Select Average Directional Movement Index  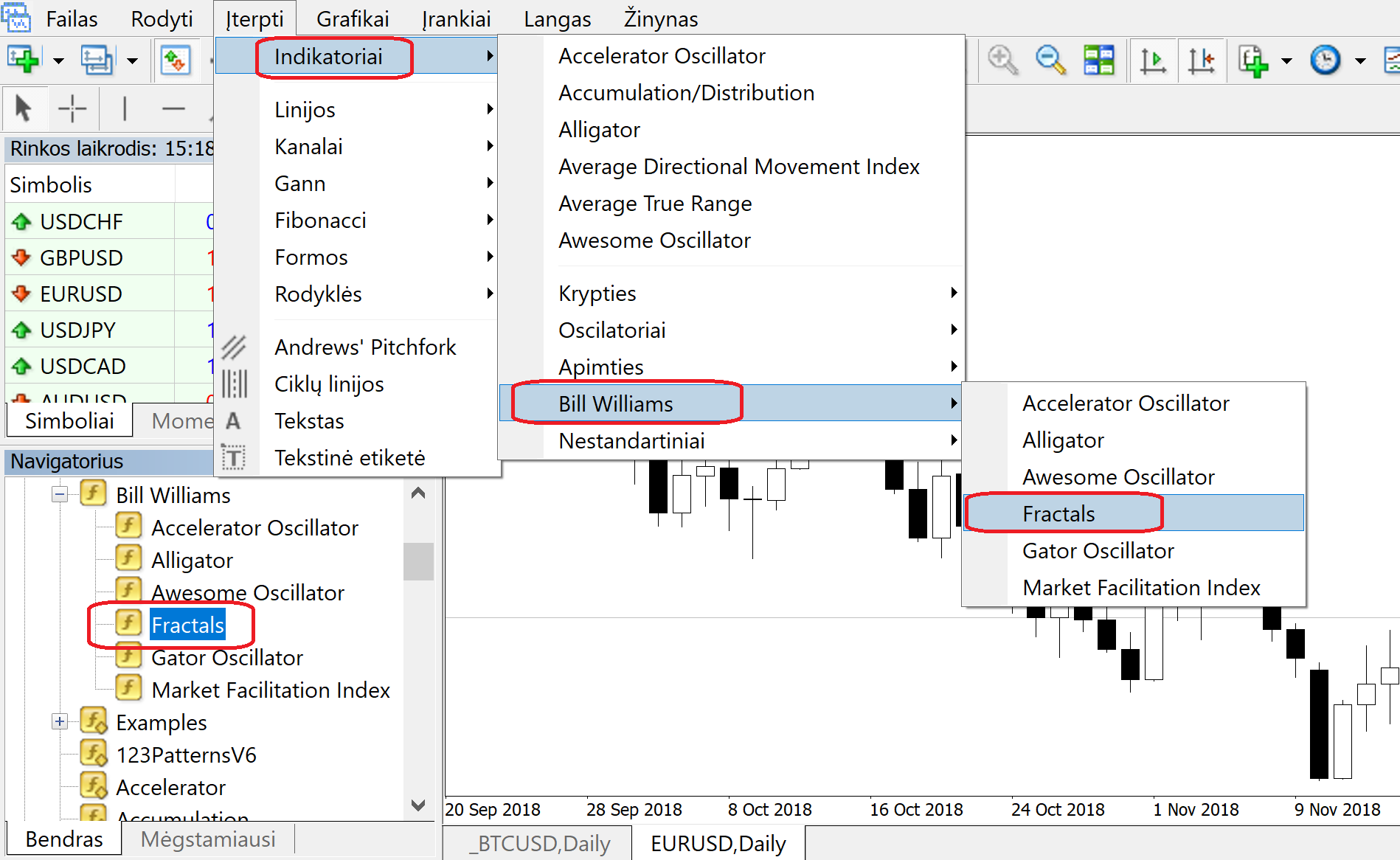[730, 166]
